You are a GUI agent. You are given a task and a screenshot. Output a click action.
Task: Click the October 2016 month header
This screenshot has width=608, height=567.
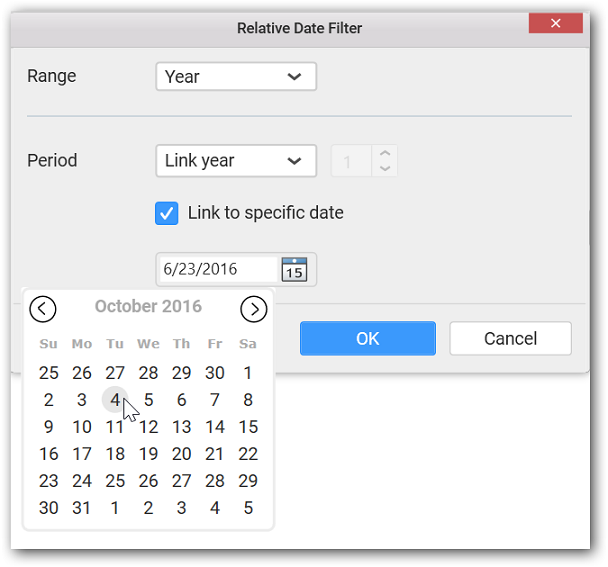[x=149, y=306]
